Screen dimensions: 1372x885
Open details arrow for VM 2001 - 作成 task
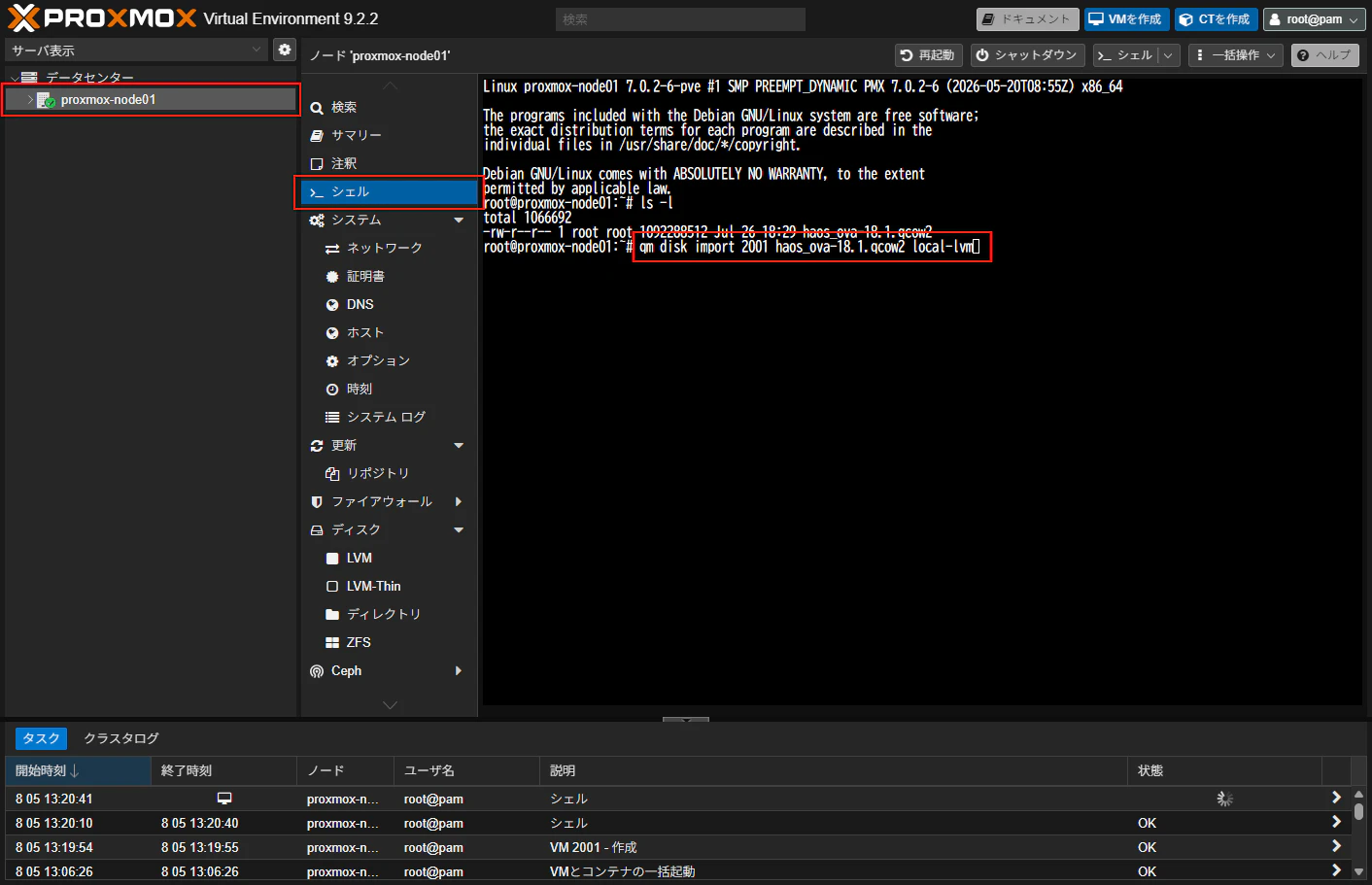coord(1336,847)
